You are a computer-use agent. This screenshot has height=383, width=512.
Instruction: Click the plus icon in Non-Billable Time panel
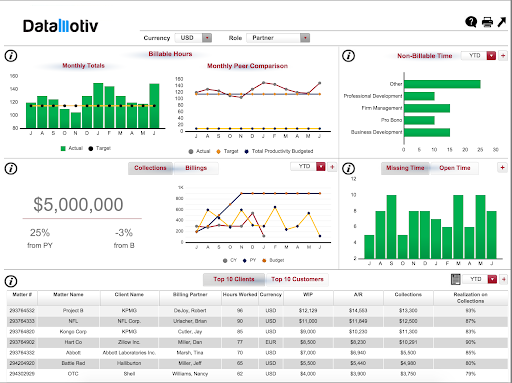coord(503,56)
